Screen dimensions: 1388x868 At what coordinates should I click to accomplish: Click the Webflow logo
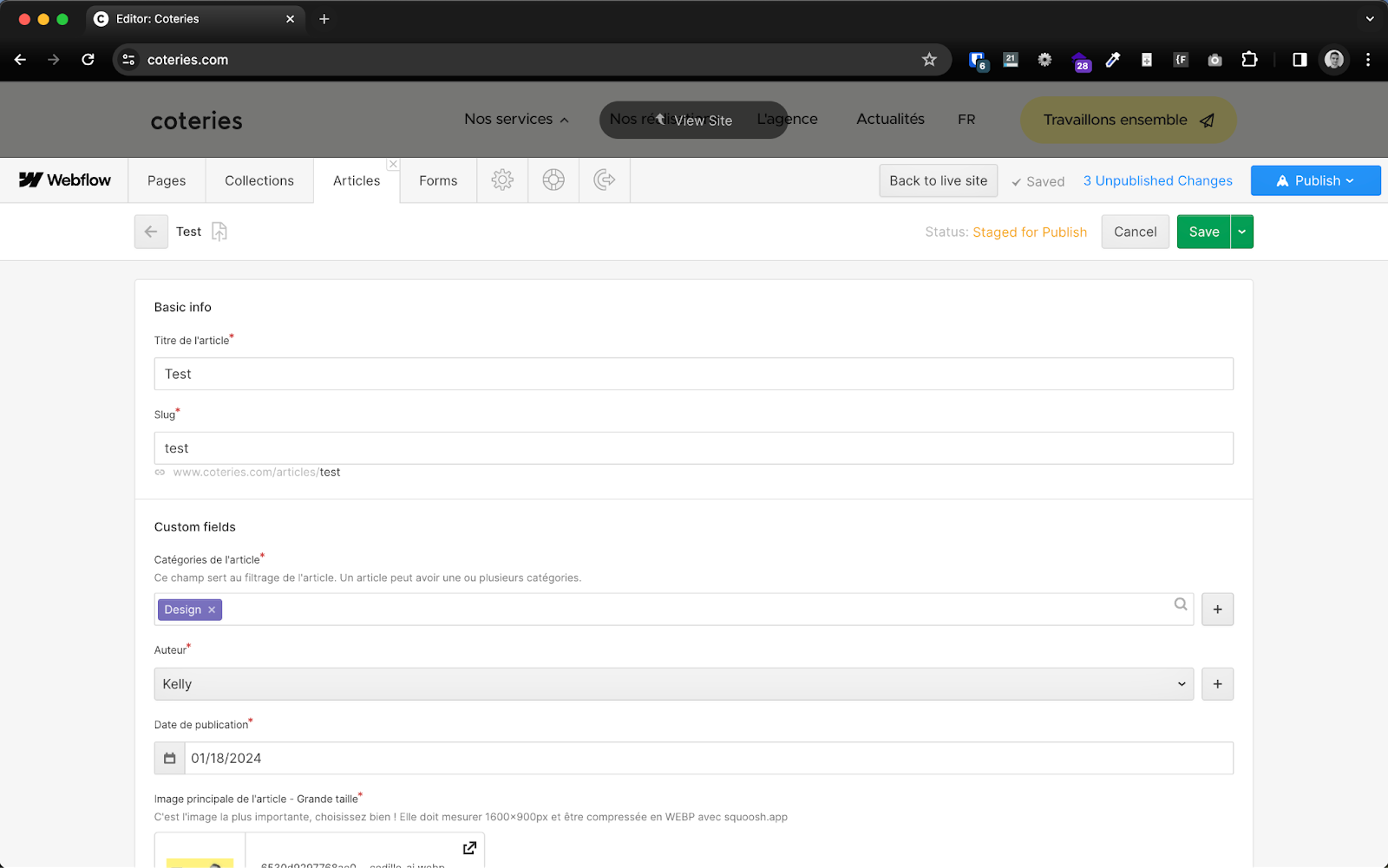65,180
